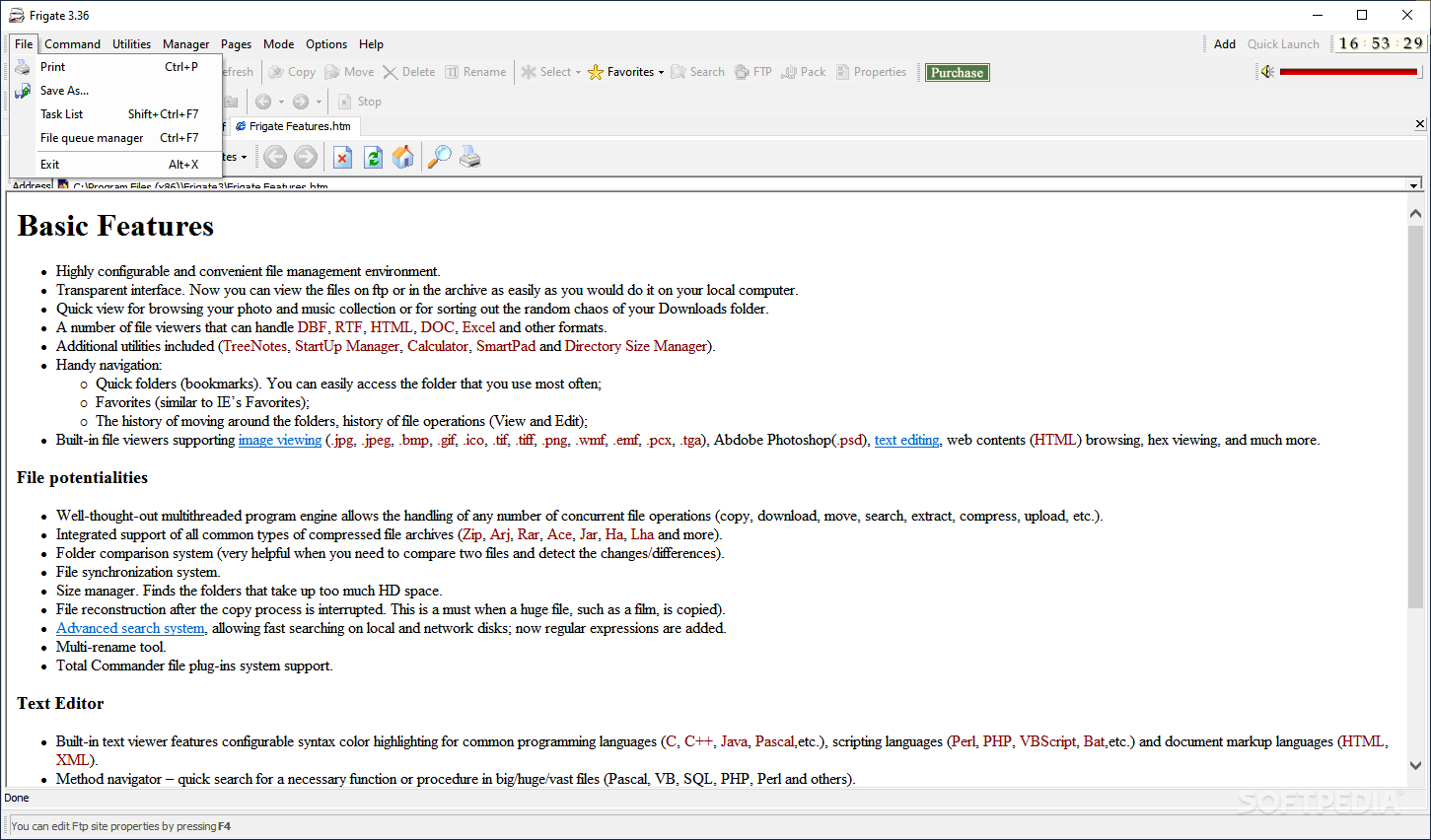Adjust the red volume slider bar
1431x840 pixels.
coord(1348,72)
